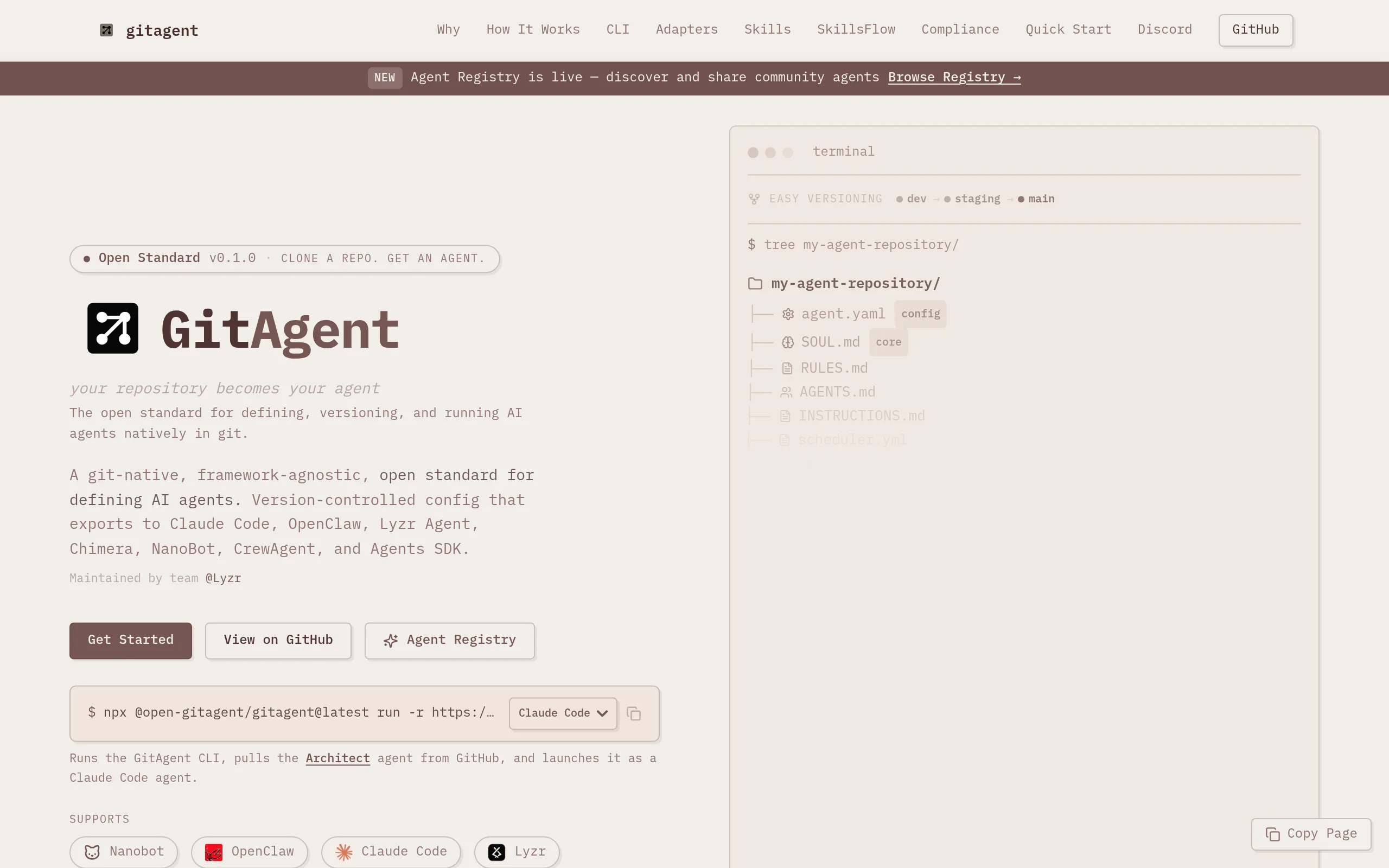Click the Copy Page button
This screenshot has width=1389, height=868.
tap(1310, 834)
